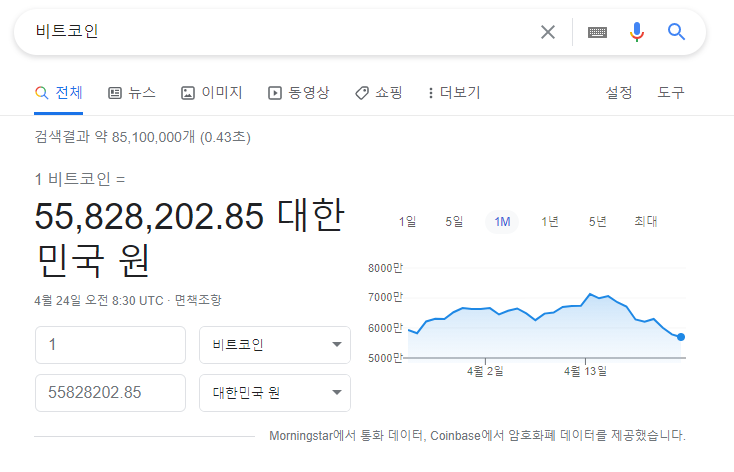Click the 5000만 chart axis label
The width and height of the screenshot is (734, 472).
(x=385, y=358)
